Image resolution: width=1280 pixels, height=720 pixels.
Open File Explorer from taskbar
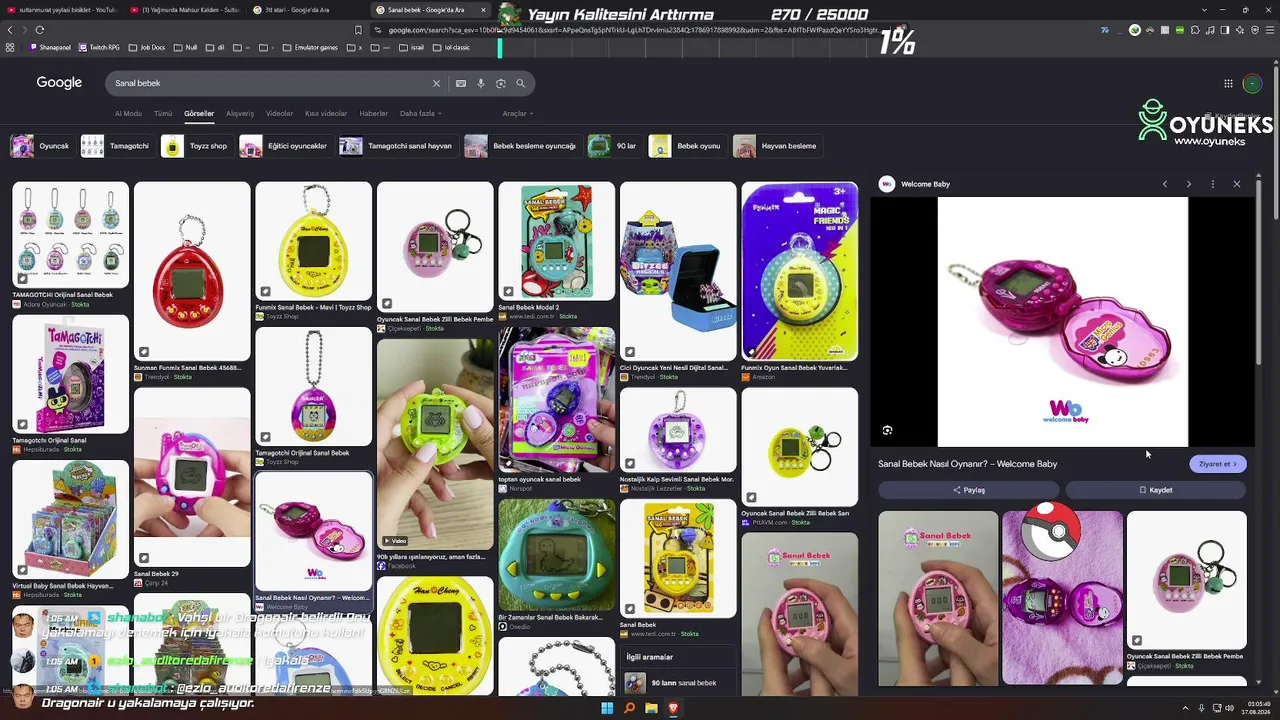point(651,708)
